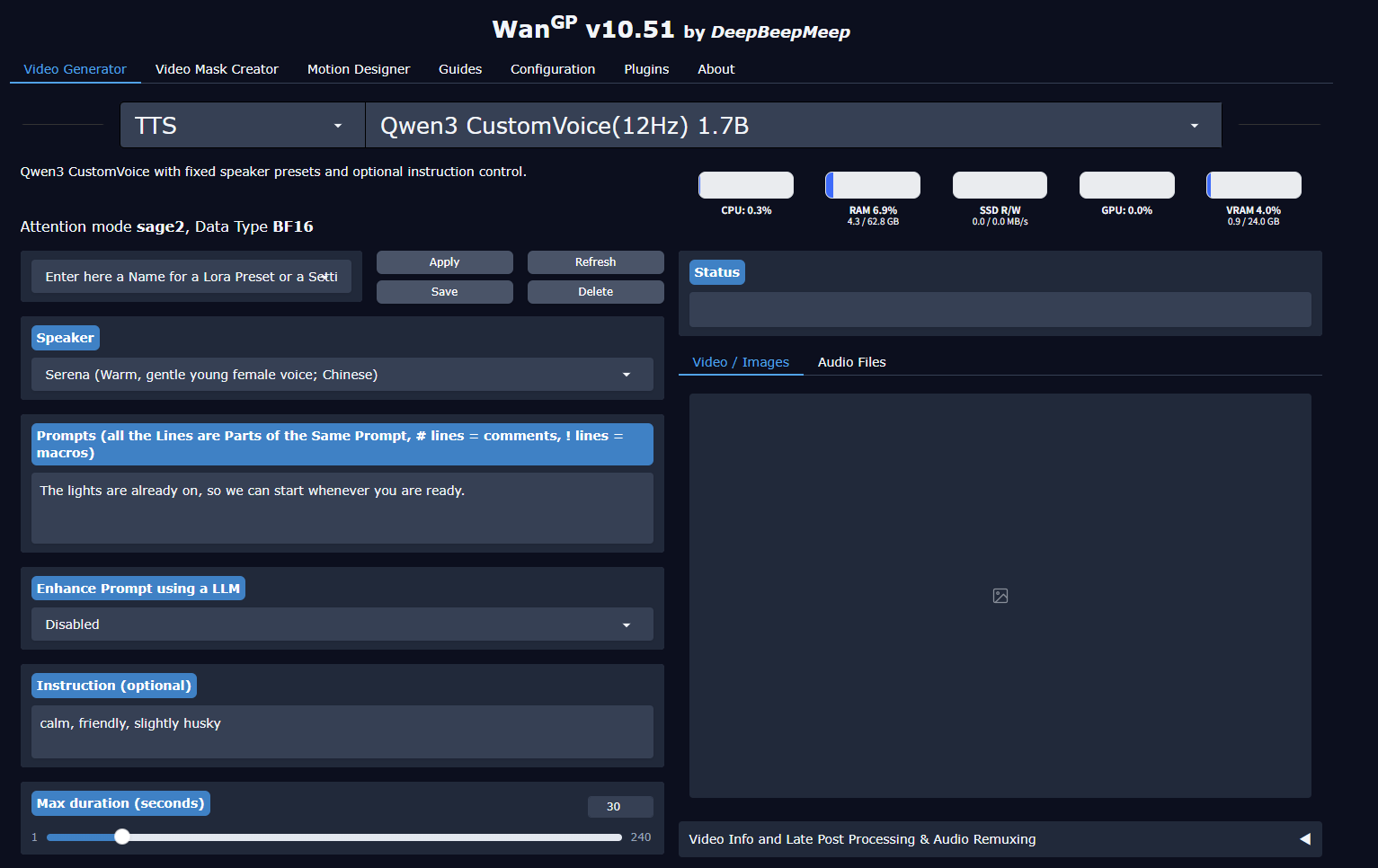Image resolution: width=1378 pixels, height=868 pixels.
Task: Click the Refresh button
Action: [595, 262]
